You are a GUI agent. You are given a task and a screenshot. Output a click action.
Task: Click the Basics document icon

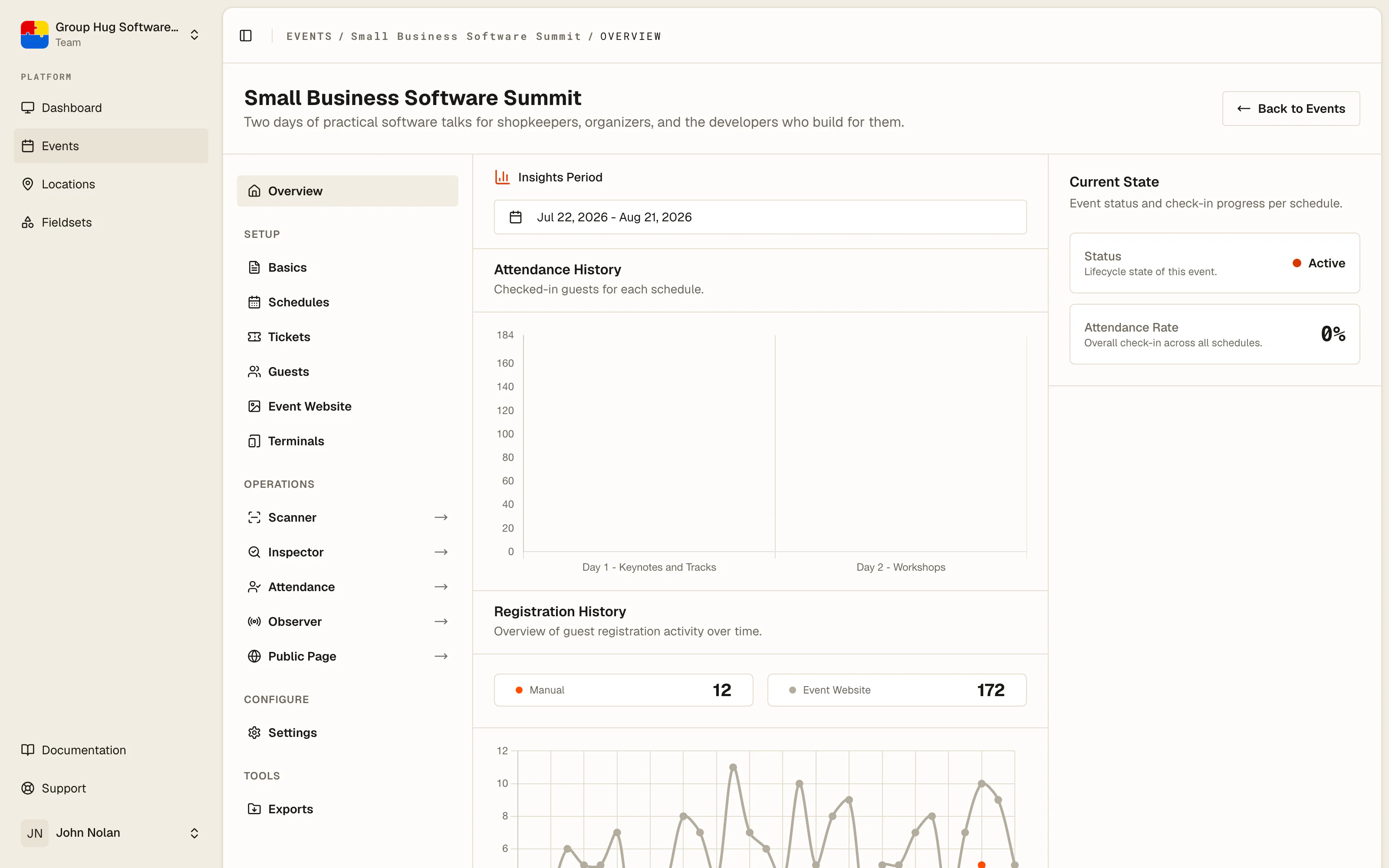254,267
